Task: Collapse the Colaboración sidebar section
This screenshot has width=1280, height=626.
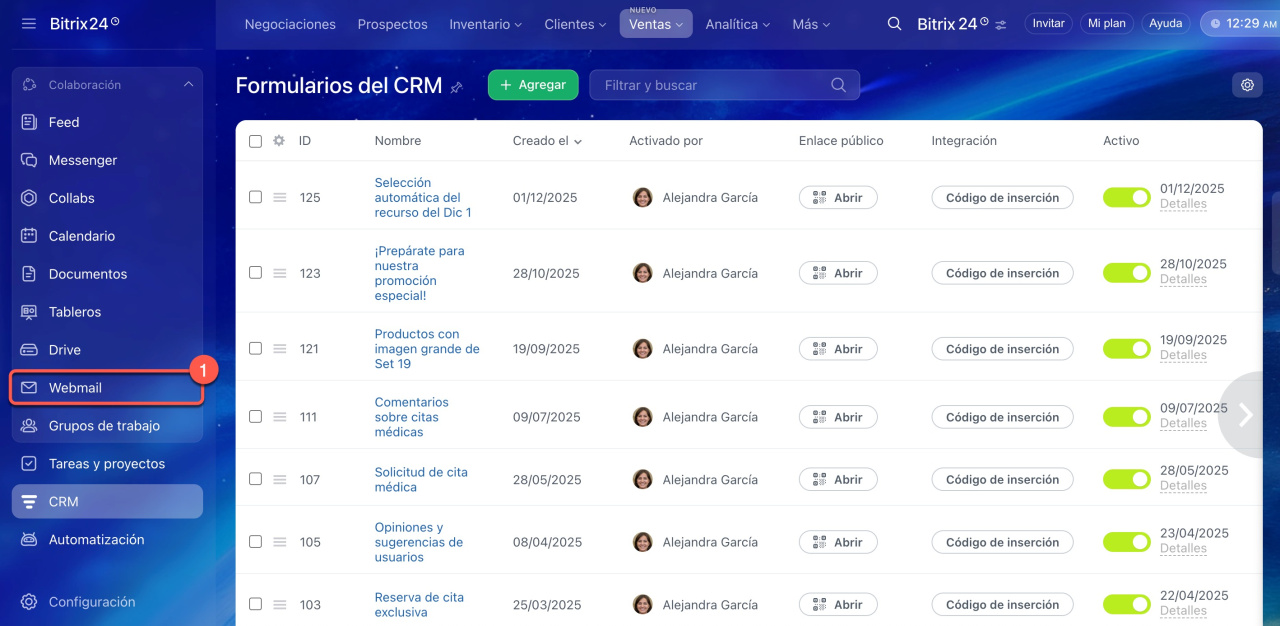Action: (x=188, y=85)
